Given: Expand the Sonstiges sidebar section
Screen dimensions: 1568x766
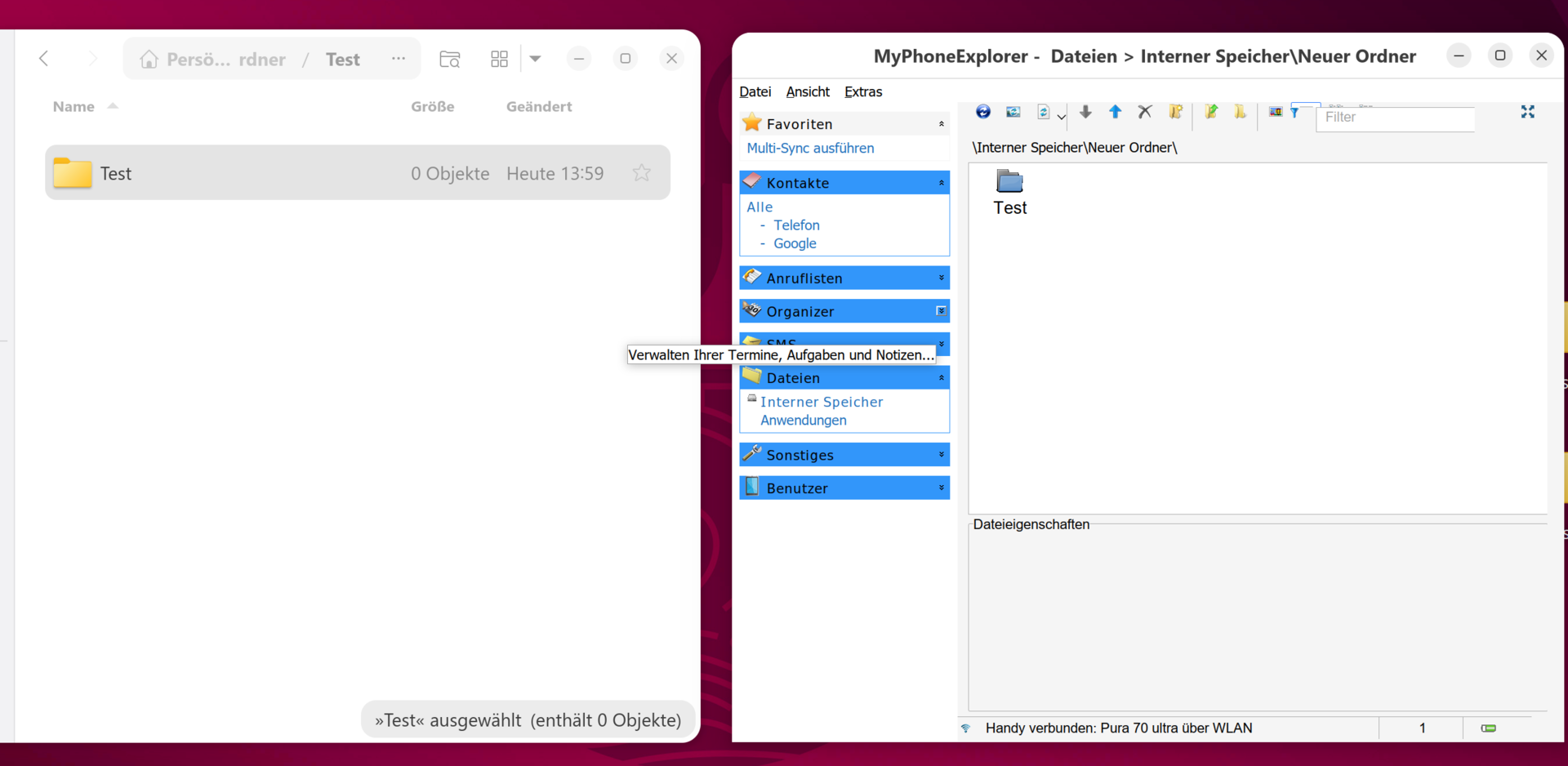Looking at the screenshot, I should (941, 455).
